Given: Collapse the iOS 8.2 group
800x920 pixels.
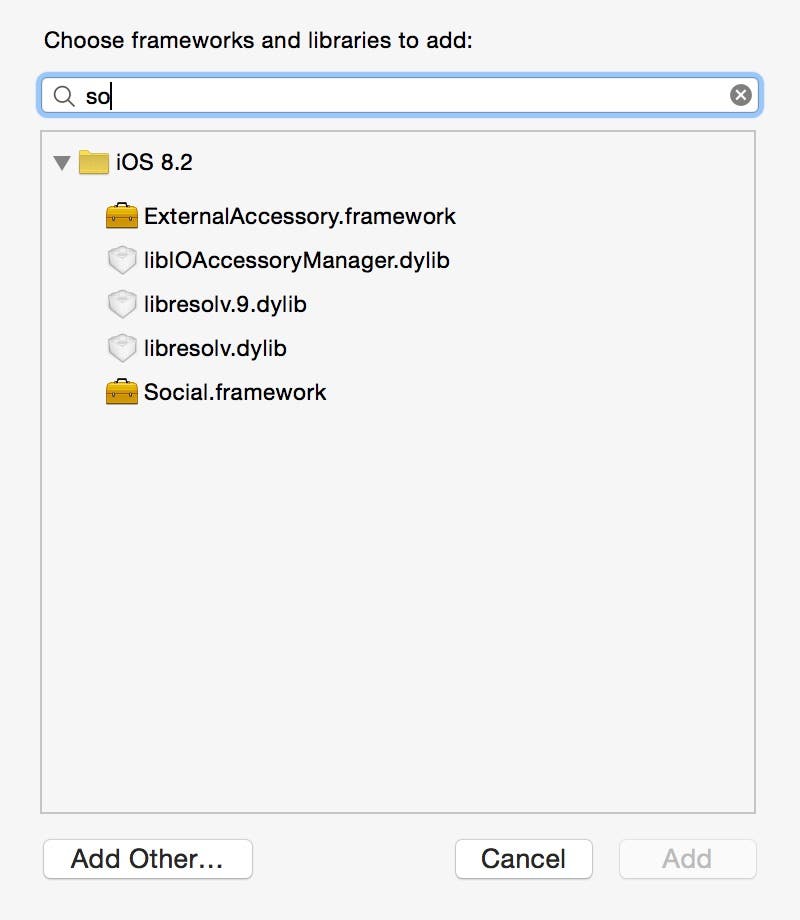Looking at the screenshot, I should coord(62,163).
